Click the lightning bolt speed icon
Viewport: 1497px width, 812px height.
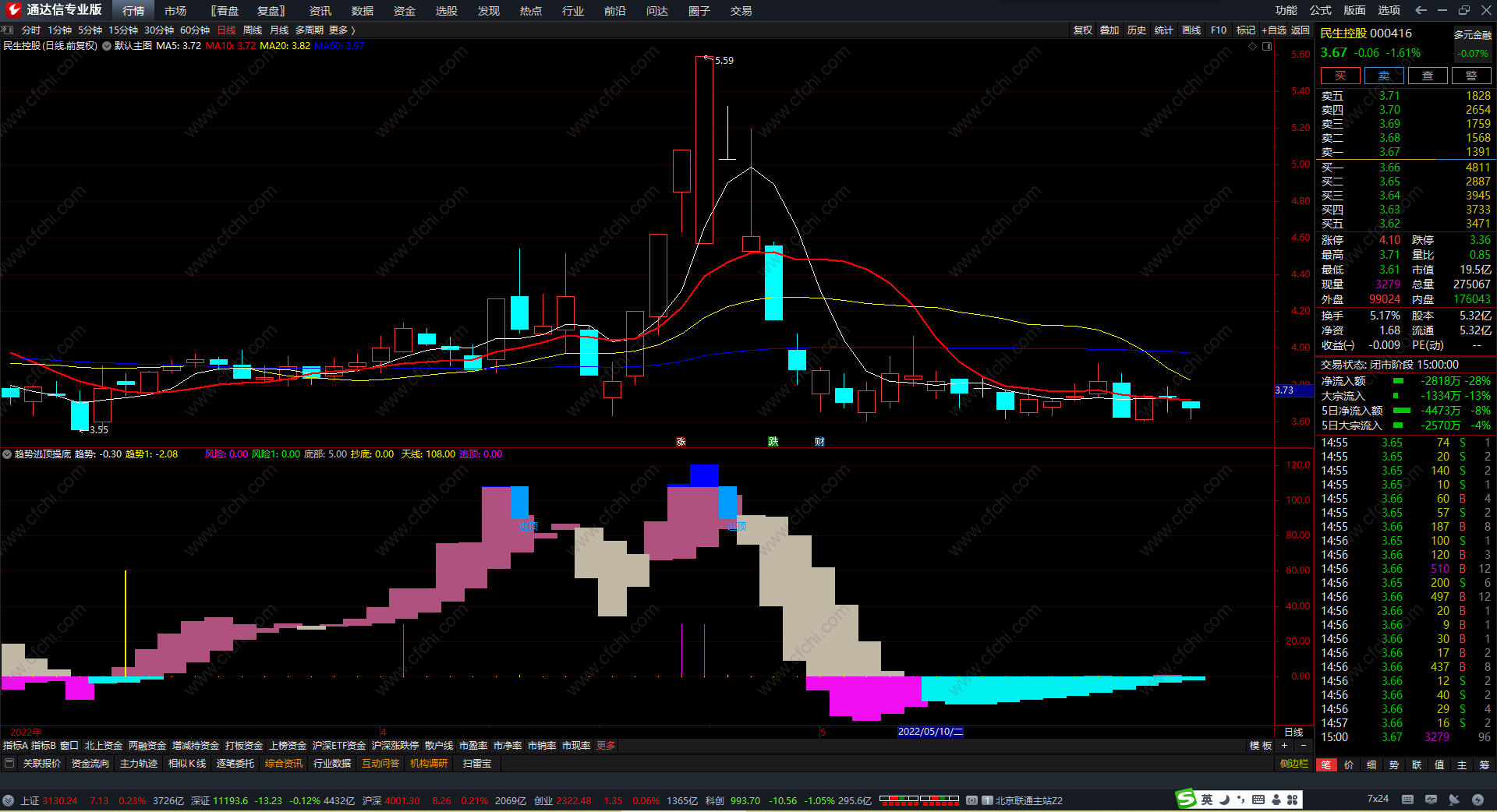pos(1478,800)
